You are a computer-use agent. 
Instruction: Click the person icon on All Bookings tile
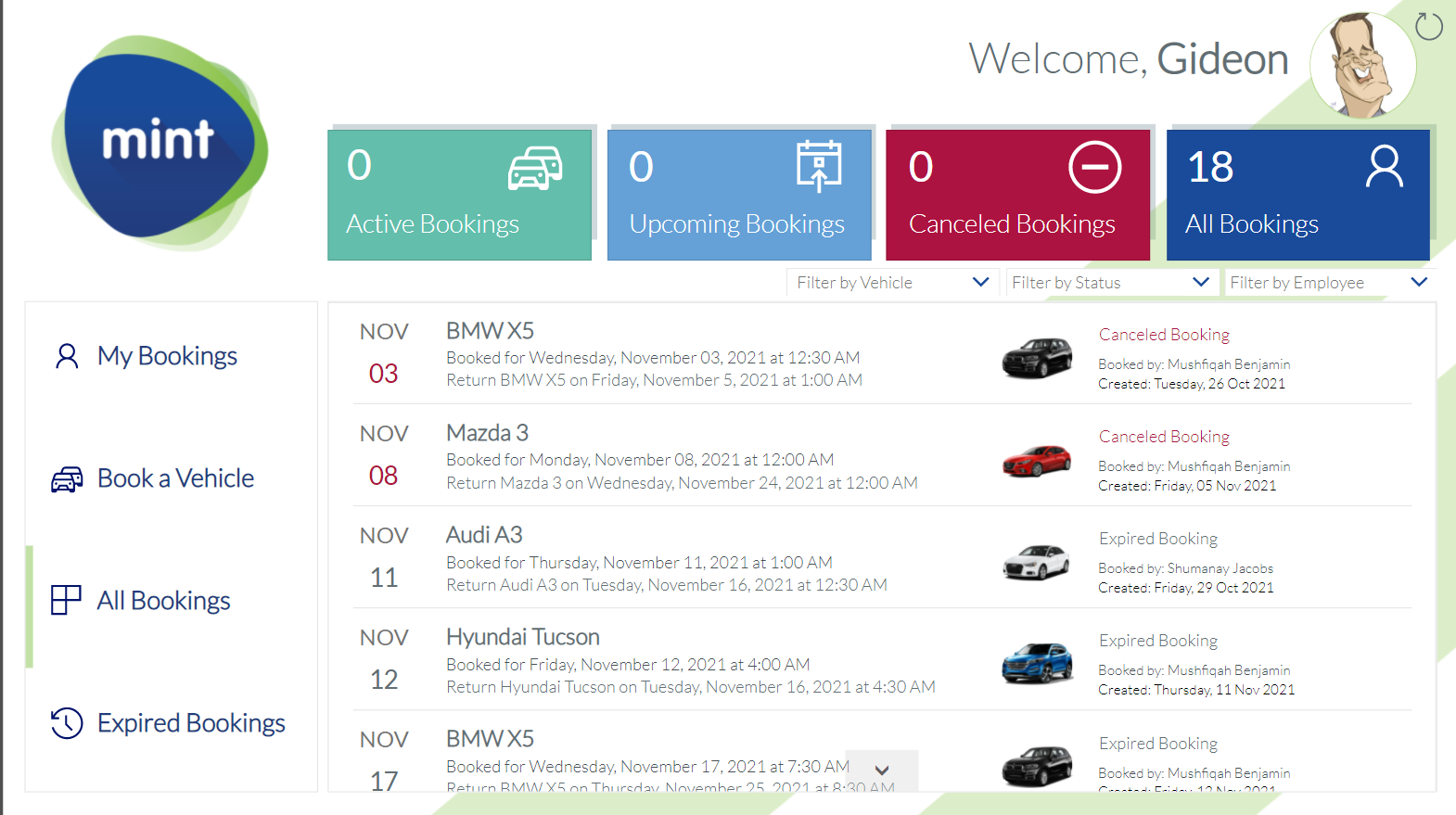(1384, 167)
